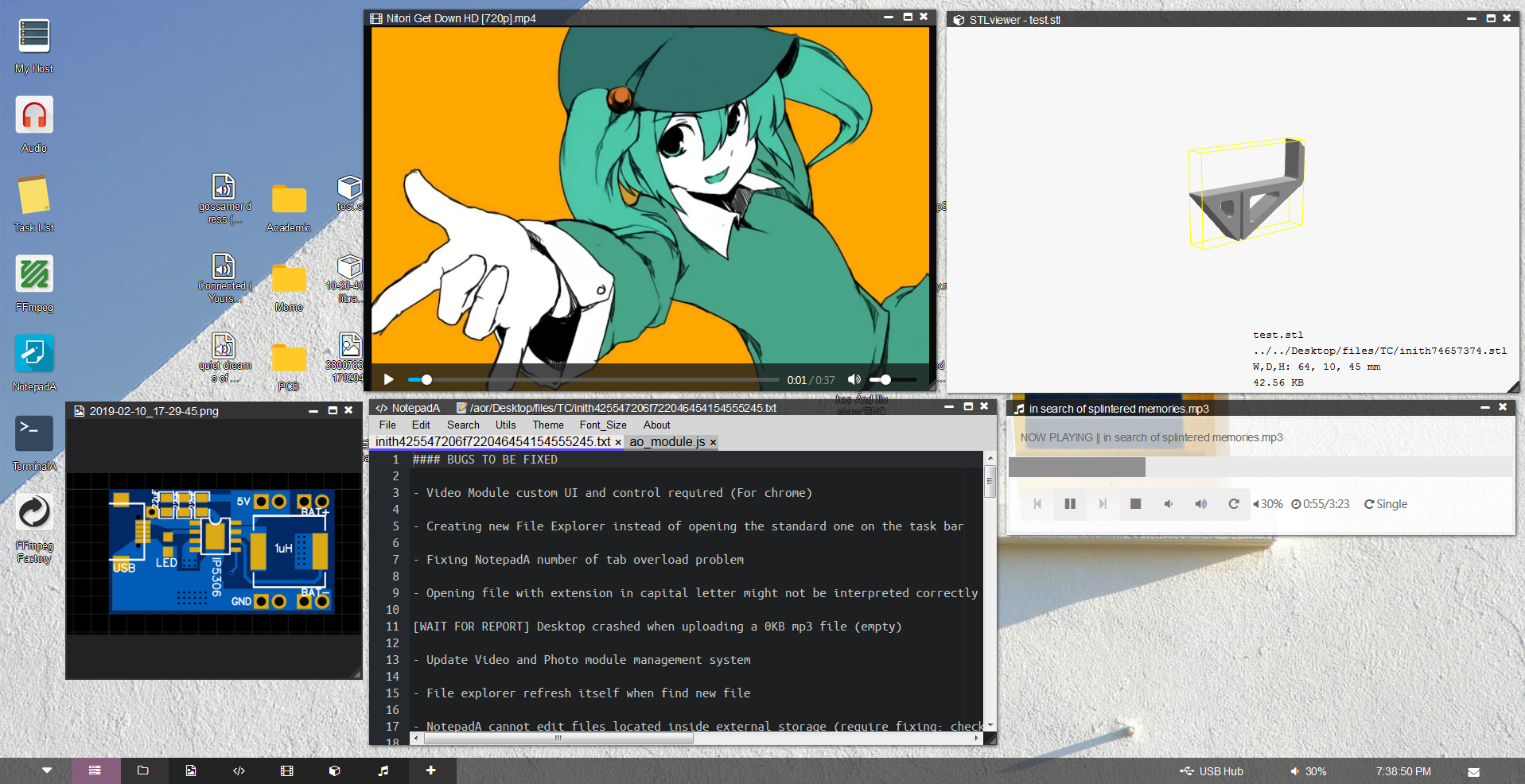This screenshot has height=784, width=1525.
Task: Expand the taskbar dropdown arrow
Action: pos(47,770)
